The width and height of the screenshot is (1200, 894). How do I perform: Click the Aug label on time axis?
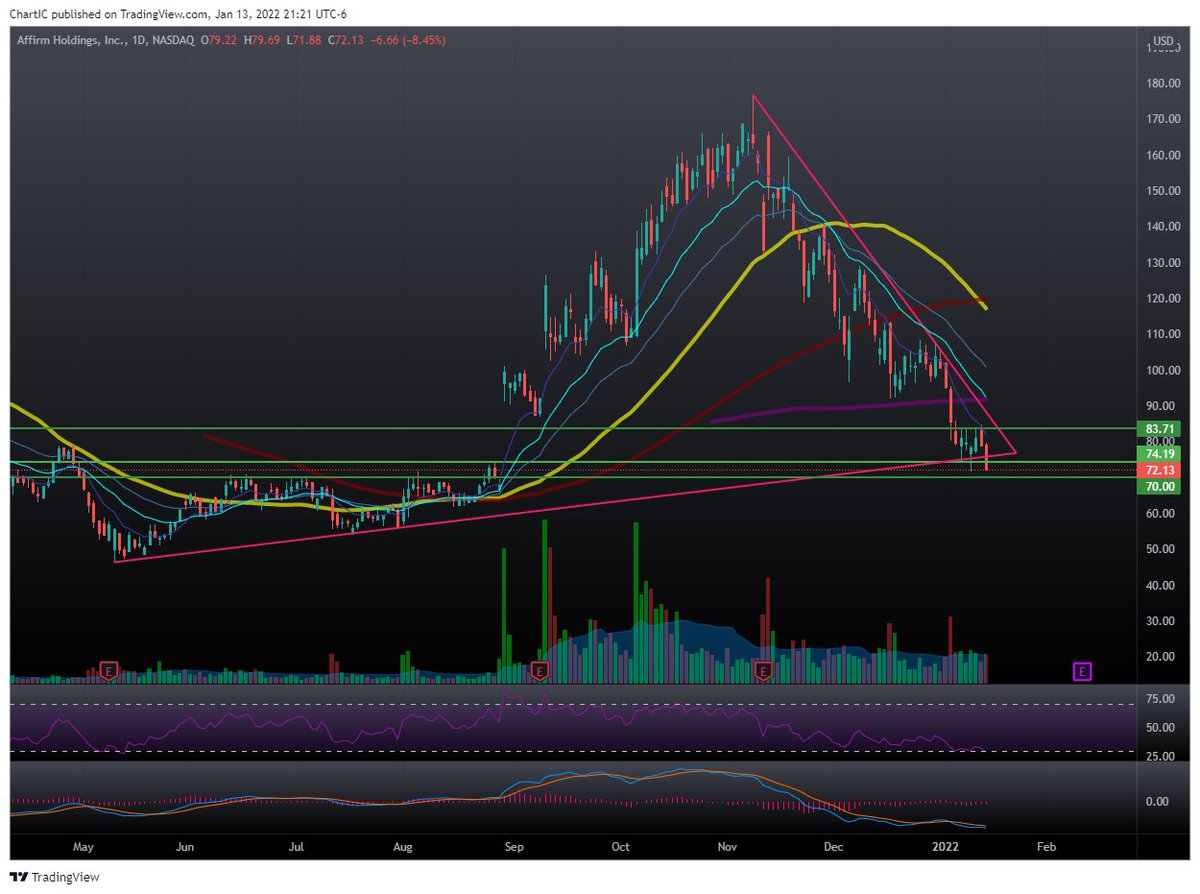point(403,846)
